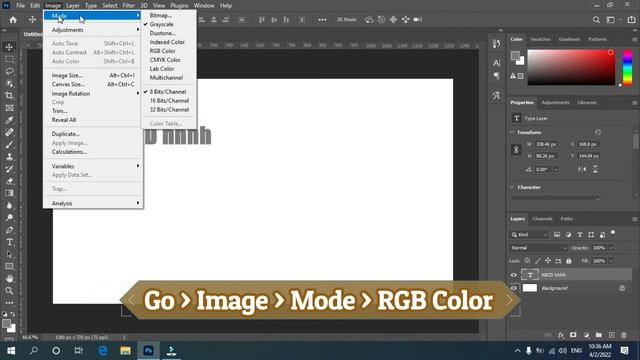Screen dimensions: 640x360
Task: Select the Crop tool
Action: pyautogui.click(x=9, y=96)
